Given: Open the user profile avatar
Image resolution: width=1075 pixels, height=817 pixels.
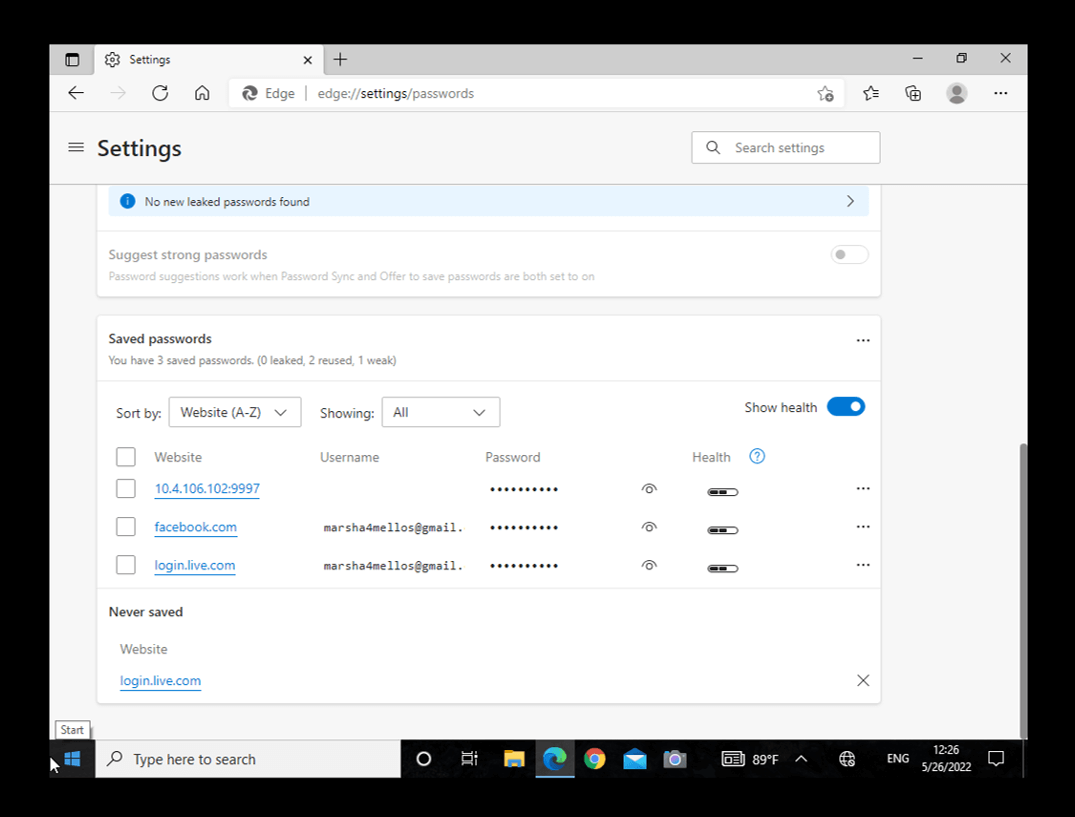Looking at the screenshot, I should tap(956, 93).
